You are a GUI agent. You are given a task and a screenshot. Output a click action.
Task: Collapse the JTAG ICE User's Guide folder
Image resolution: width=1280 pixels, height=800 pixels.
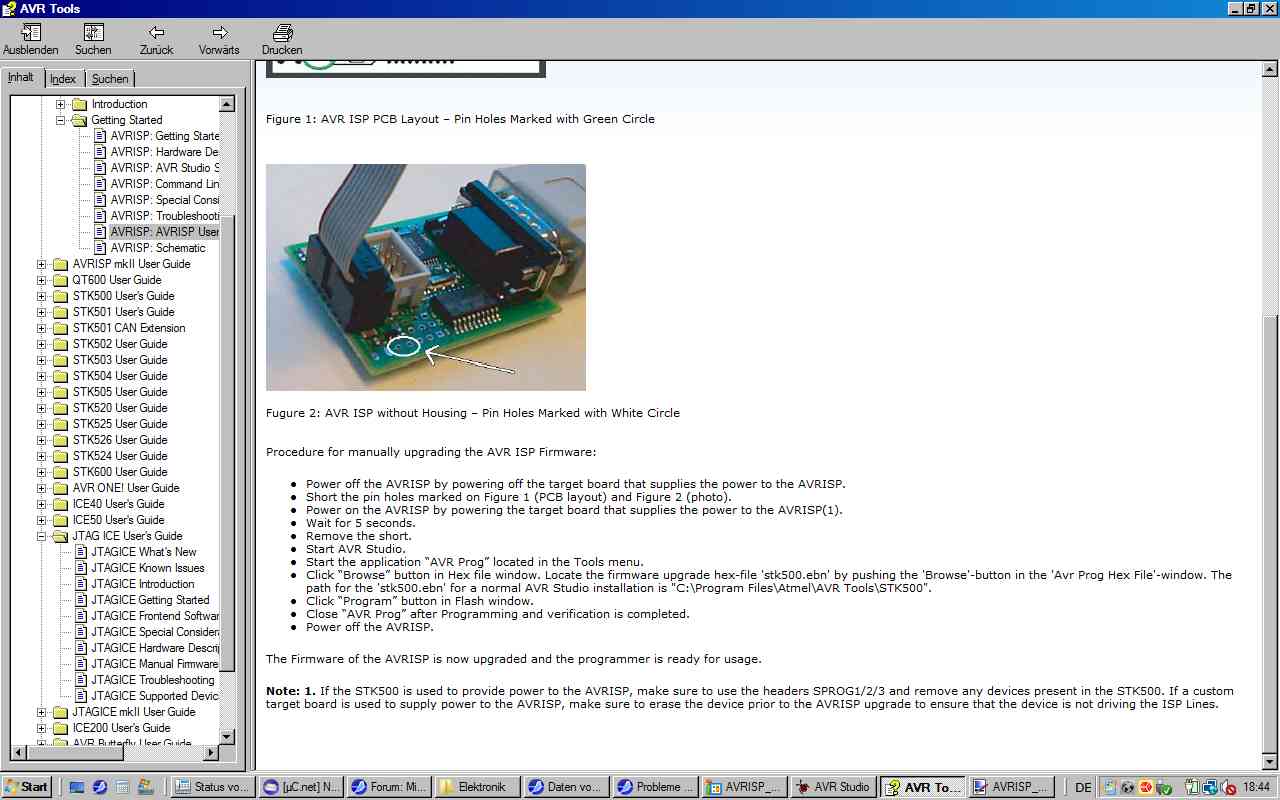pyautogui.click(x=39, y=535)
